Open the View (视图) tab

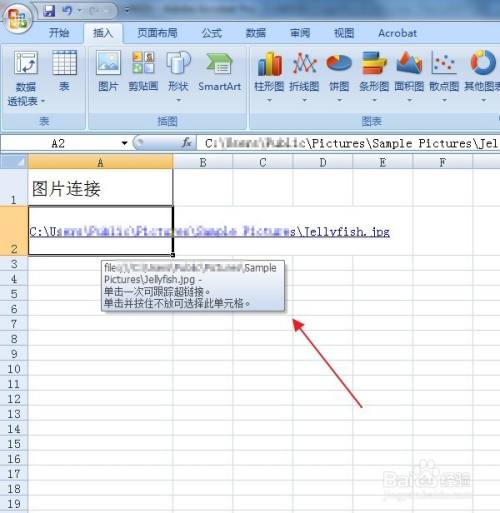(344, 33)
